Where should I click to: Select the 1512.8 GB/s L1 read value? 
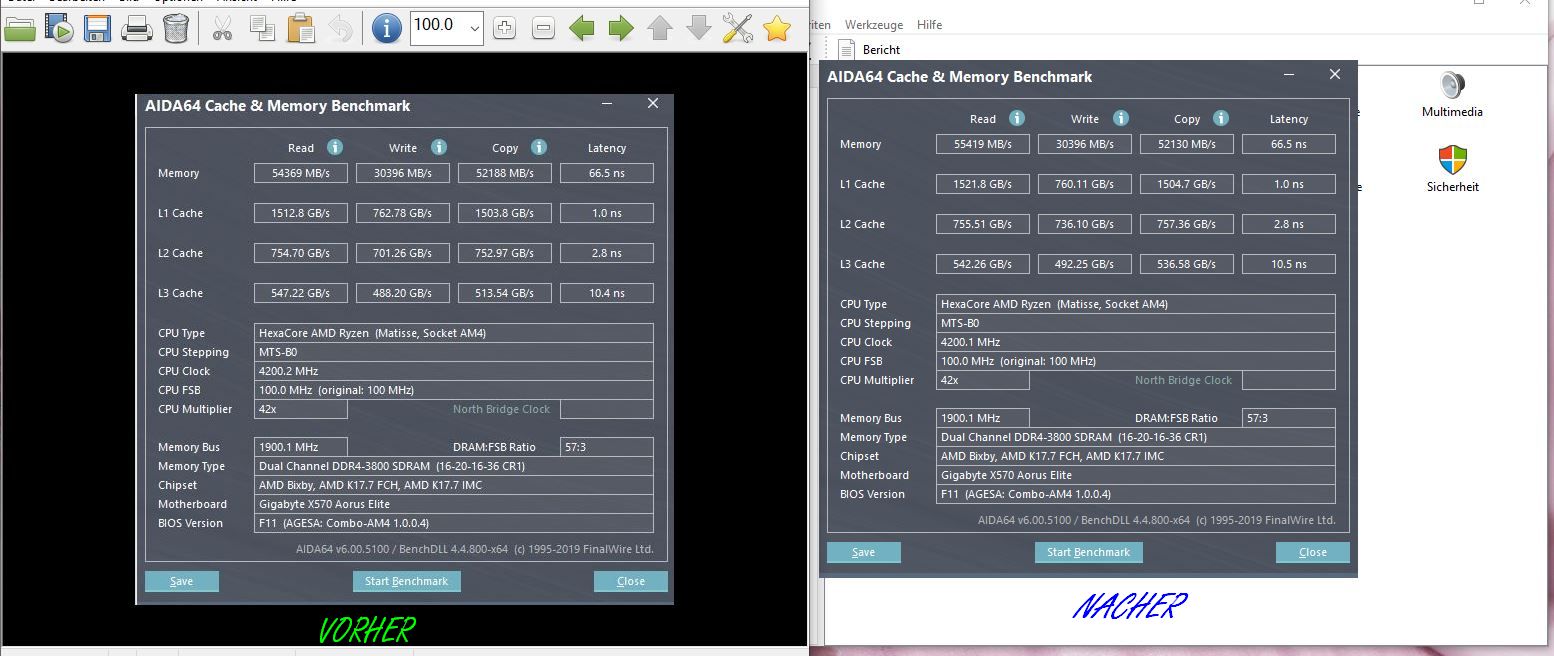click(301, 213)
